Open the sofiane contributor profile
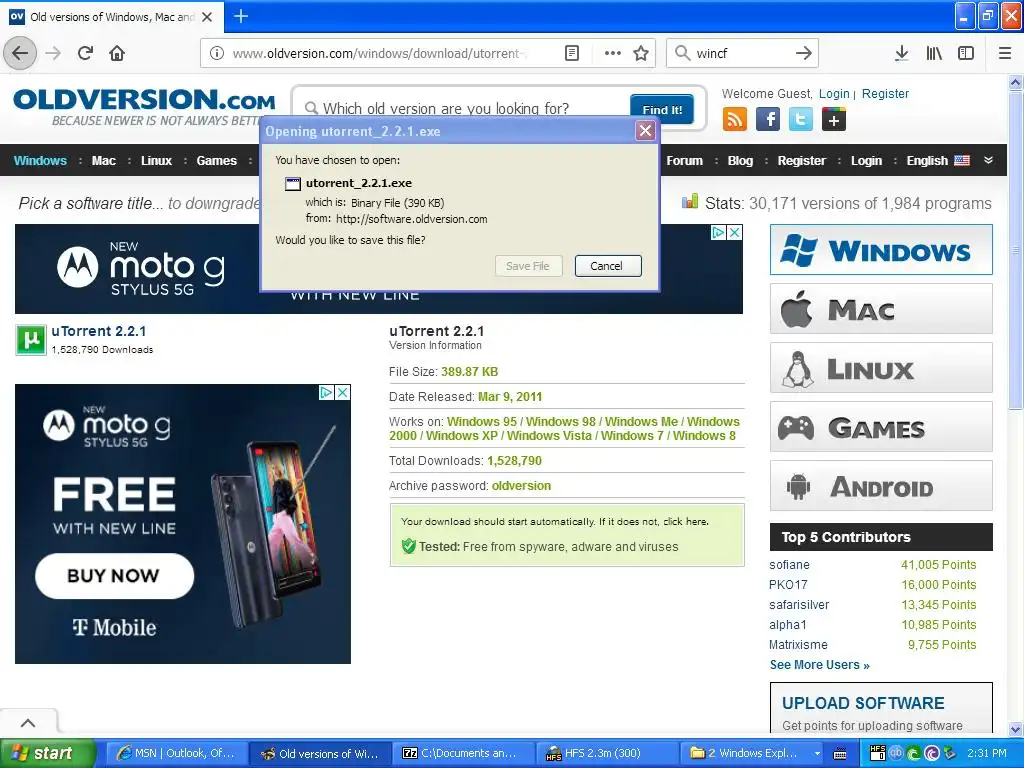 [x=789, y=565]
